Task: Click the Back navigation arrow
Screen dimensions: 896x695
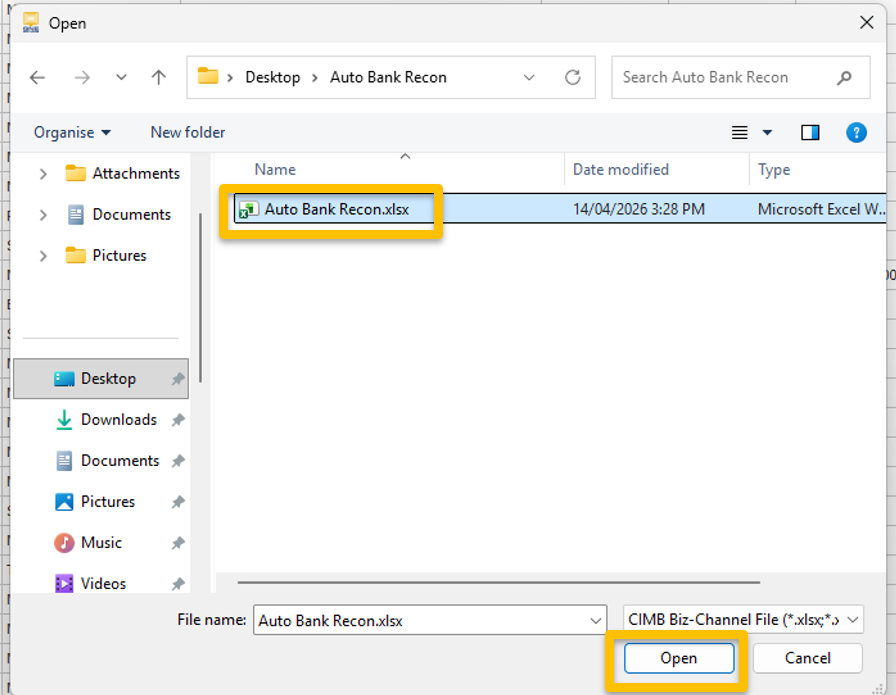Action: click(37, 77)
